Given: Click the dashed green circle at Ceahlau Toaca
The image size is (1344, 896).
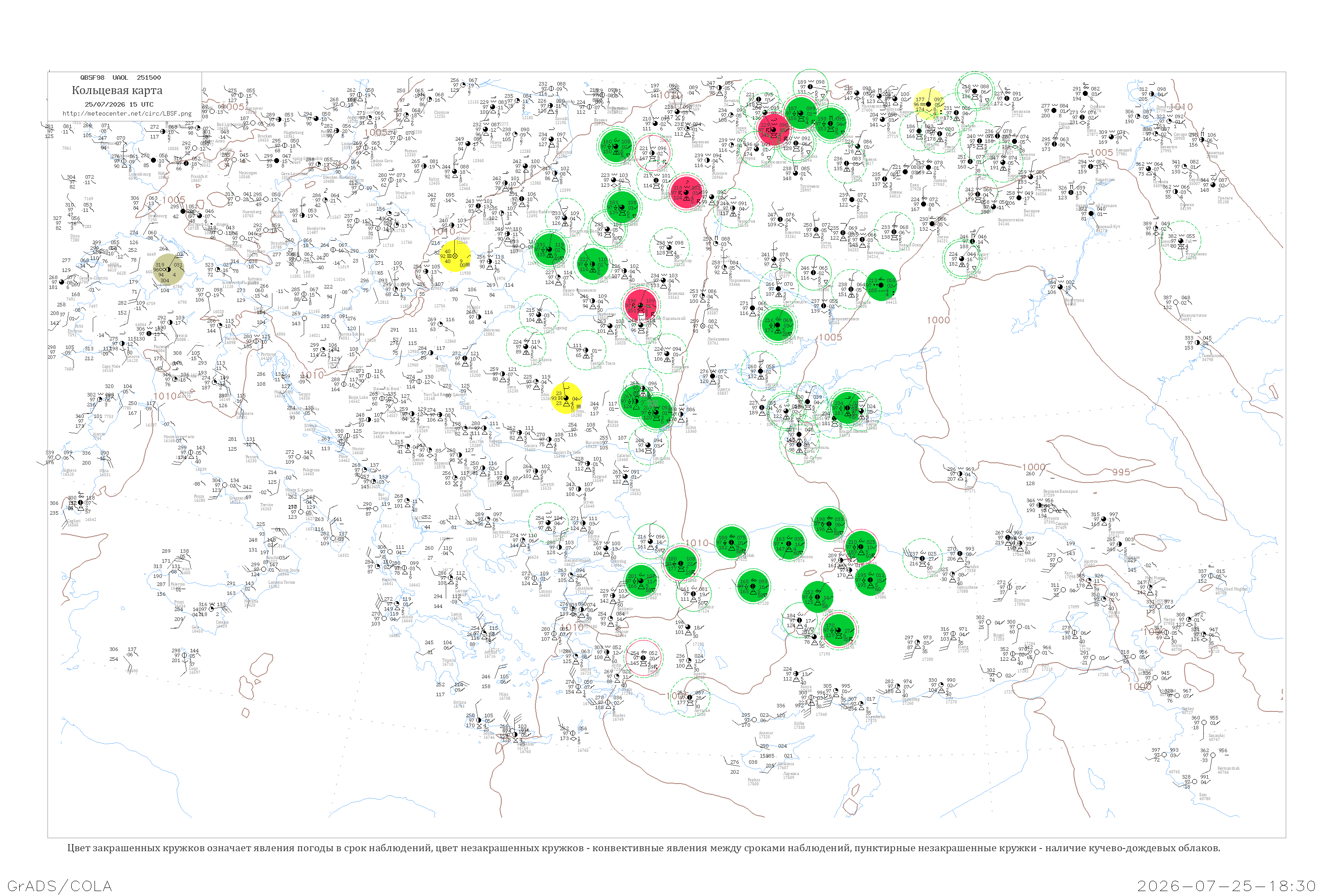Looking at the screenshot, I should point(586,350).
